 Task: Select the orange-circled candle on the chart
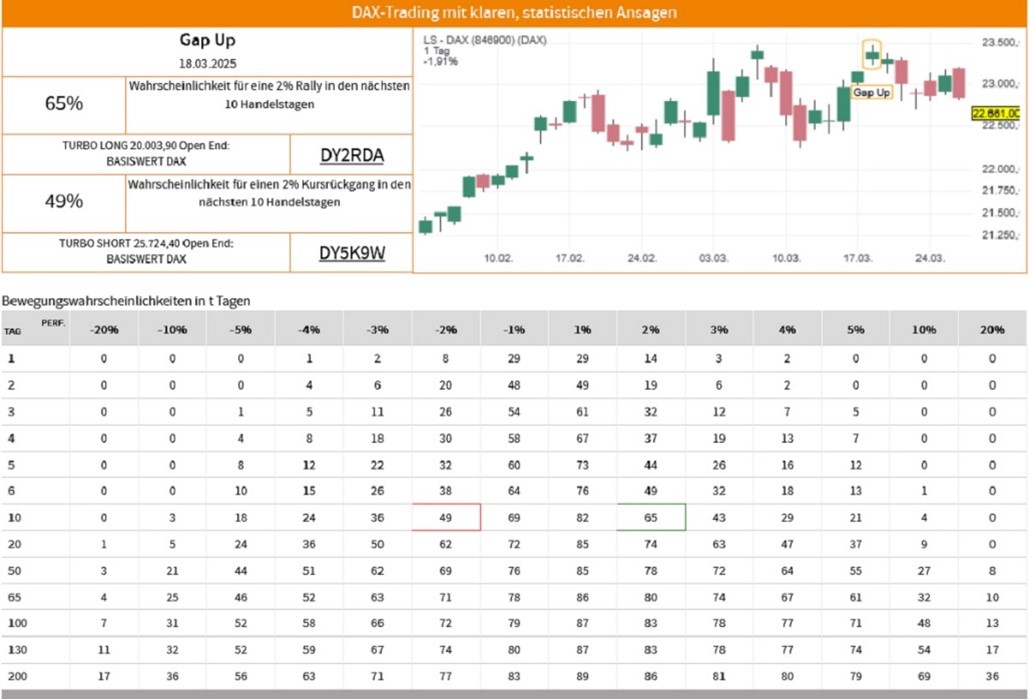[x=872, y=54]
